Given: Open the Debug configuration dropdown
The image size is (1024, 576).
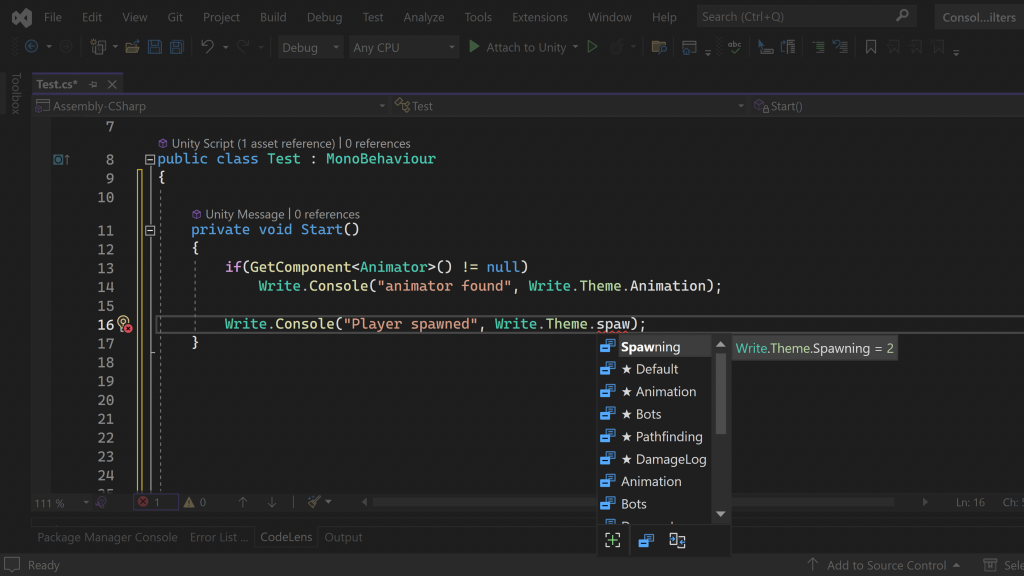Looking at the screenshot, I should pyautogui.click(x=310, y=47).
